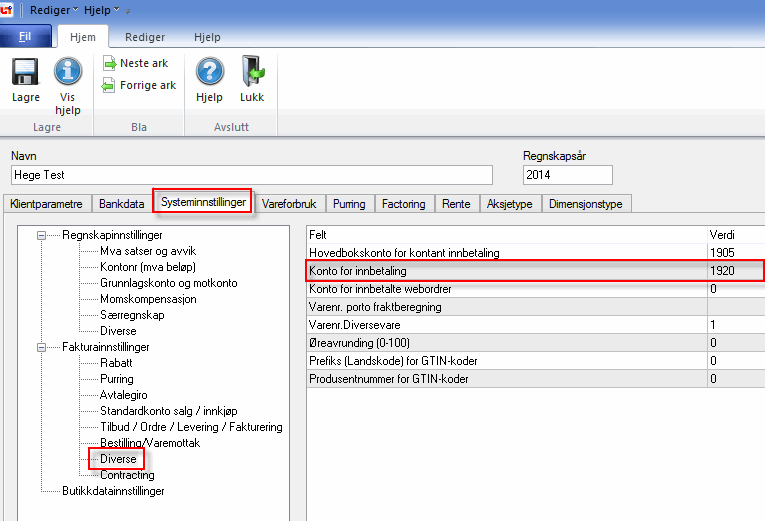Click the Navn field with Hege Test
The height and width of the screenshot is (521, 765).
pos(251,175)
